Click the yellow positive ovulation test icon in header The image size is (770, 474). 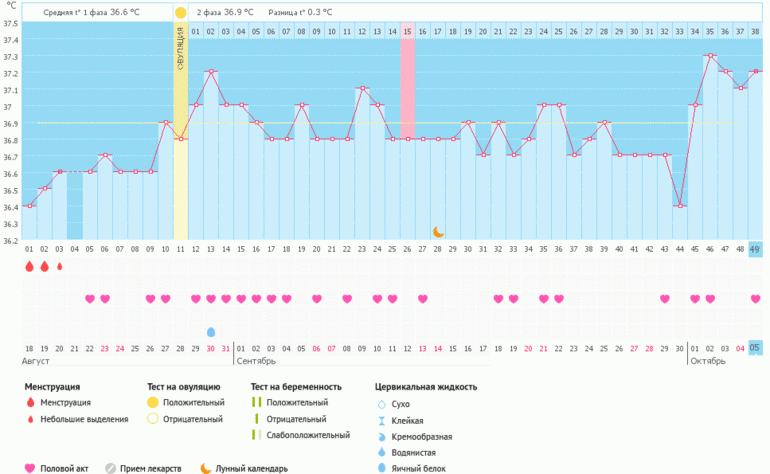180,13
